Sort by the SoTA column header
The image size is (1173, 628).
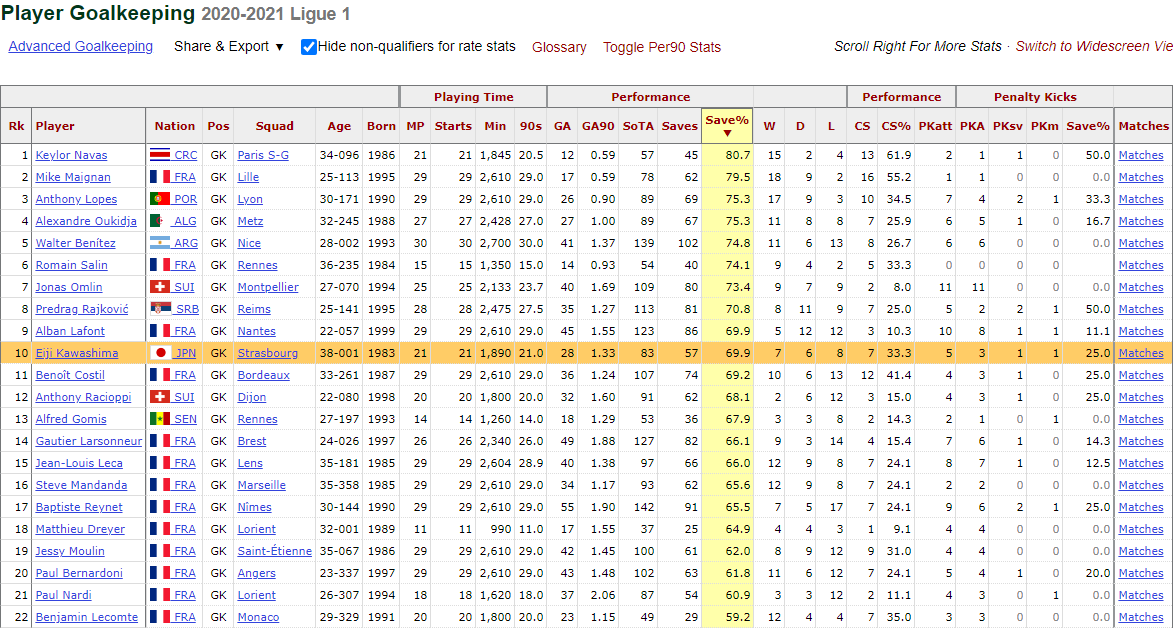pyautogui.click(x=638, y=126)
